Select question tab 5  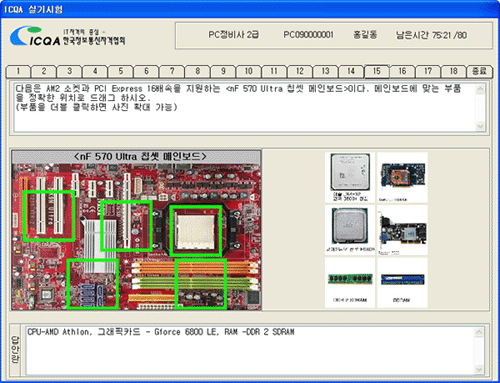tap(121, 71)
